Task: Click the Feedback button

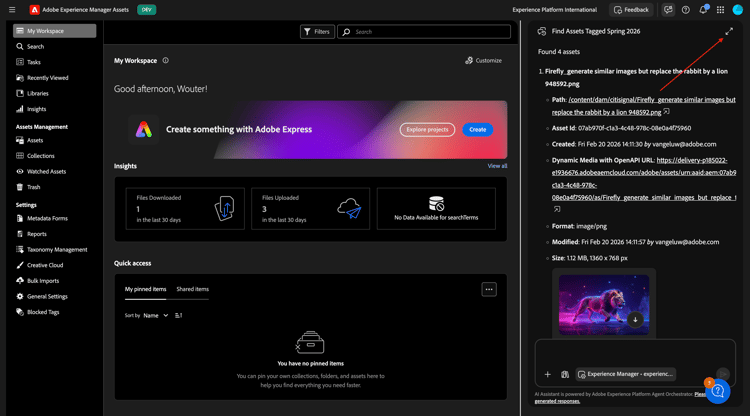Action: (631, 10)
